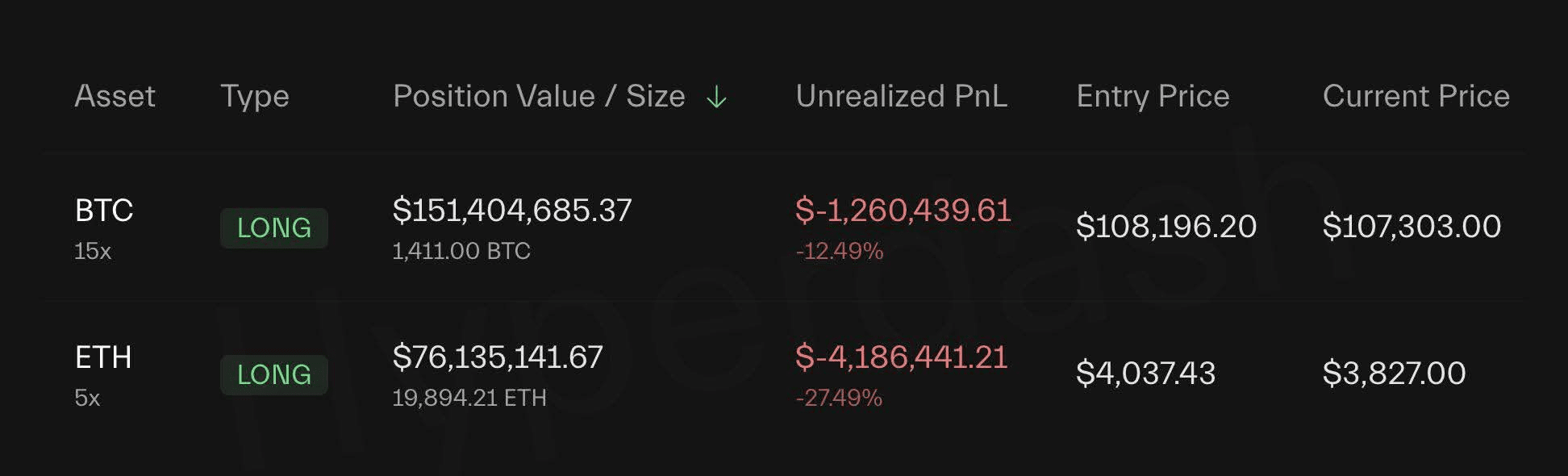Viewport: 1568px width, 476px height.
Task: Click the -27.49% ETH loss percentage
Action: click(839, 399)
